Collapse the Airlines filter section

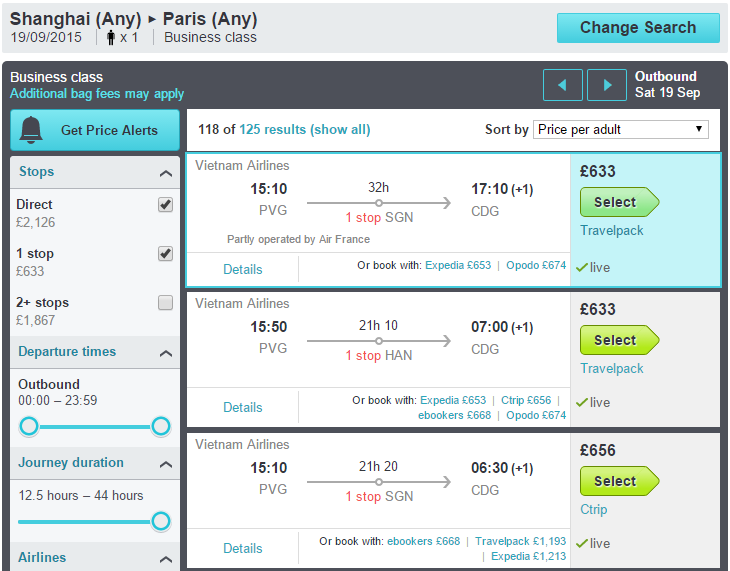(166, 559)
